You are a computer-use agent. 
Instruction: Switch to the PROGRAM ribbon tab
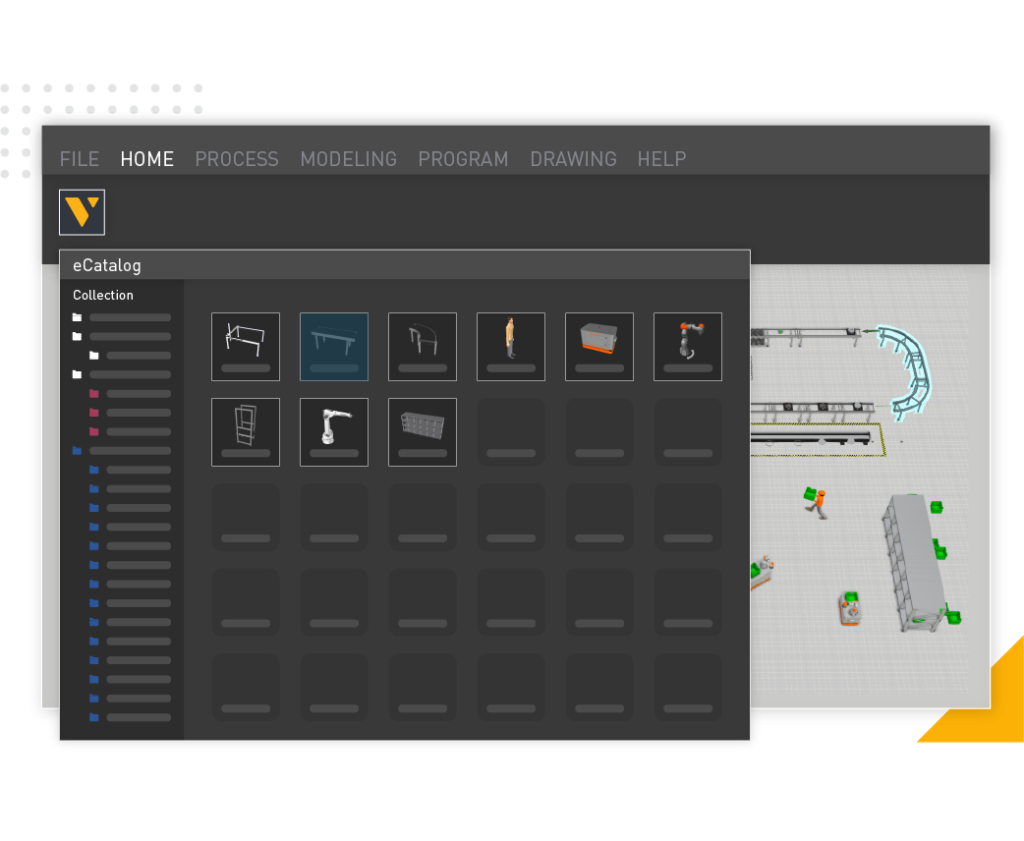pos(463,159)
